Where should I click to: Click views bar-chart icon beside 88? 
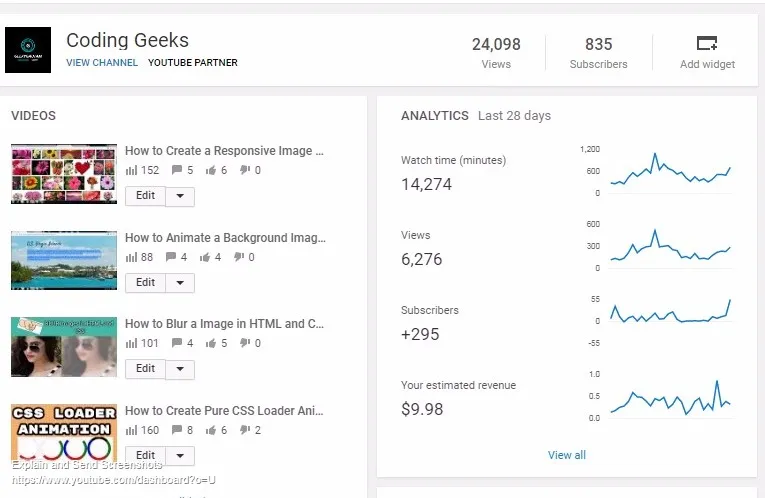(131, 257)
